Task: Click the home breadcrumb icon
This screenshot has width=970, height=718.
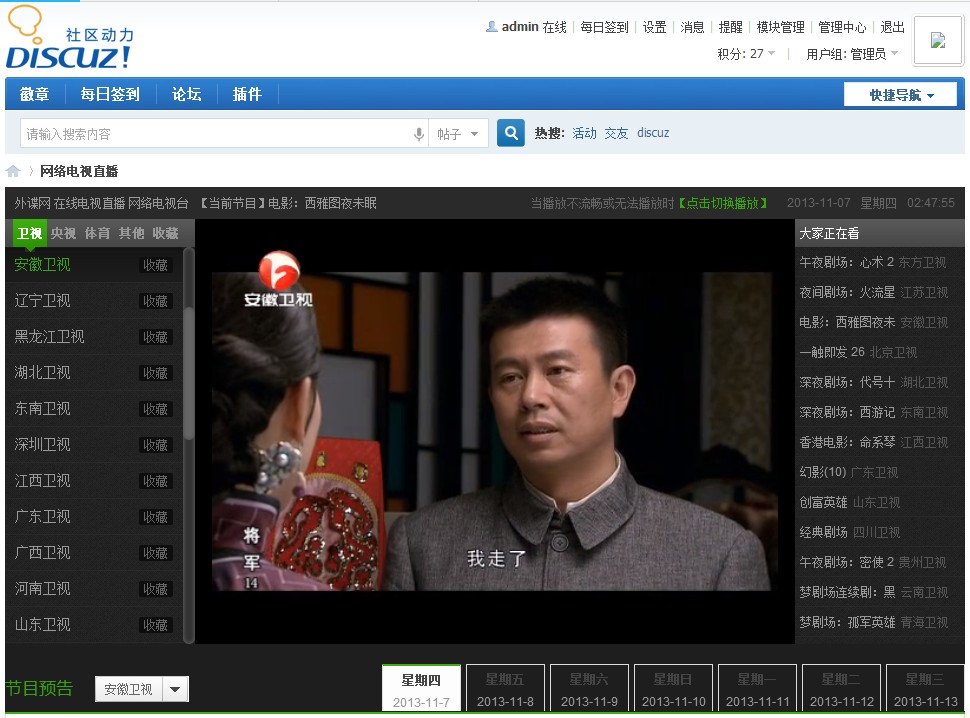Action: pos(13,171)
